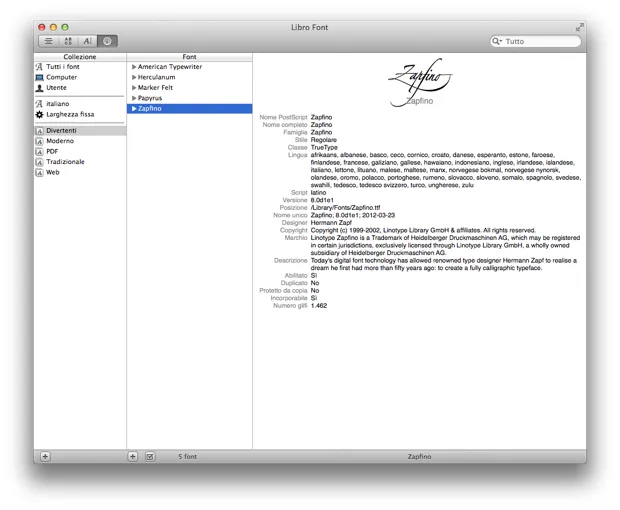Click the TrueType class value

tap(324, 147)
